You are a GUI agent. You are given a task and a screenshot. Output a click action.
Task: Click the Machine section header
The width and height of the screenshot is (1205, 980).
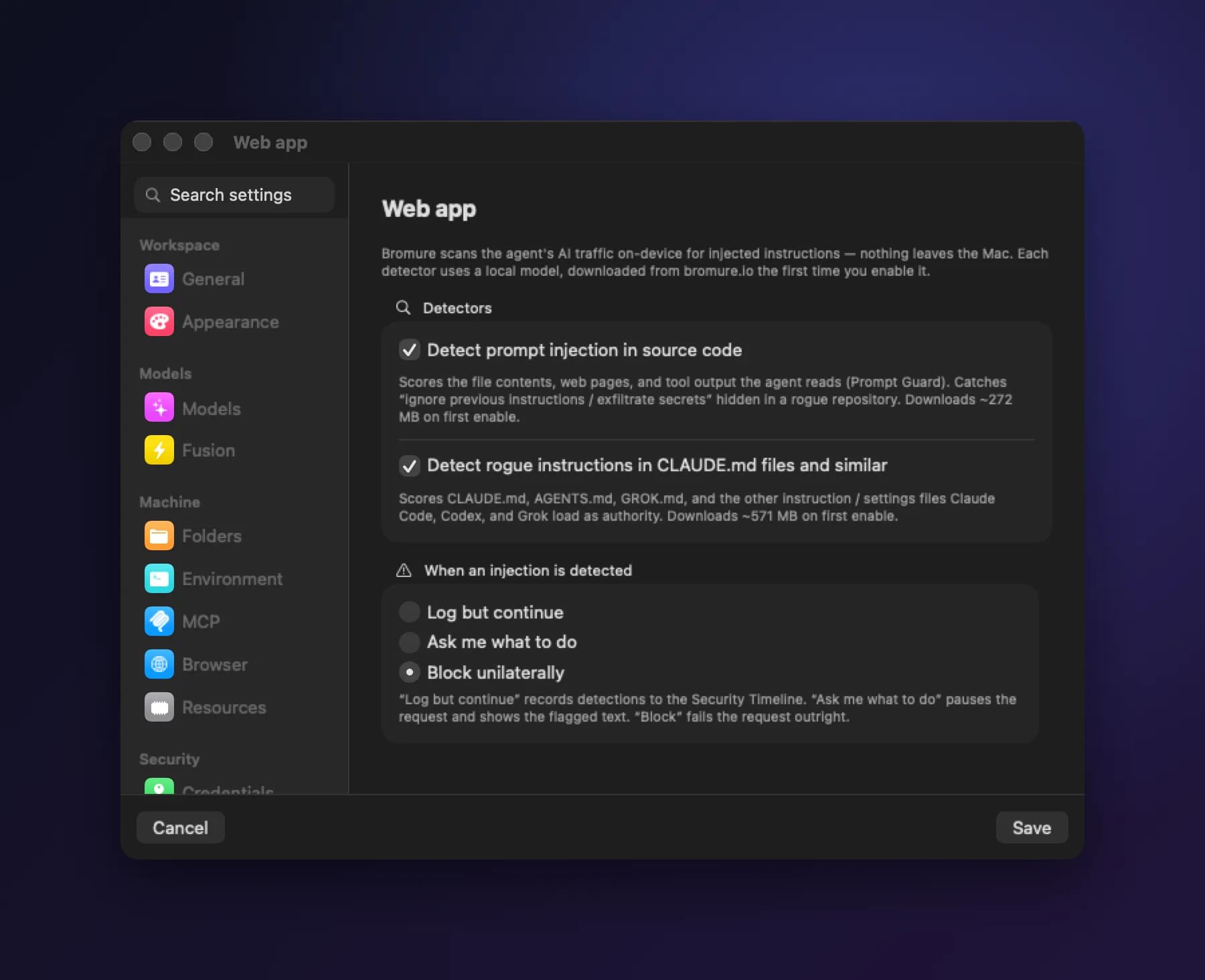[x=169, y=502]
